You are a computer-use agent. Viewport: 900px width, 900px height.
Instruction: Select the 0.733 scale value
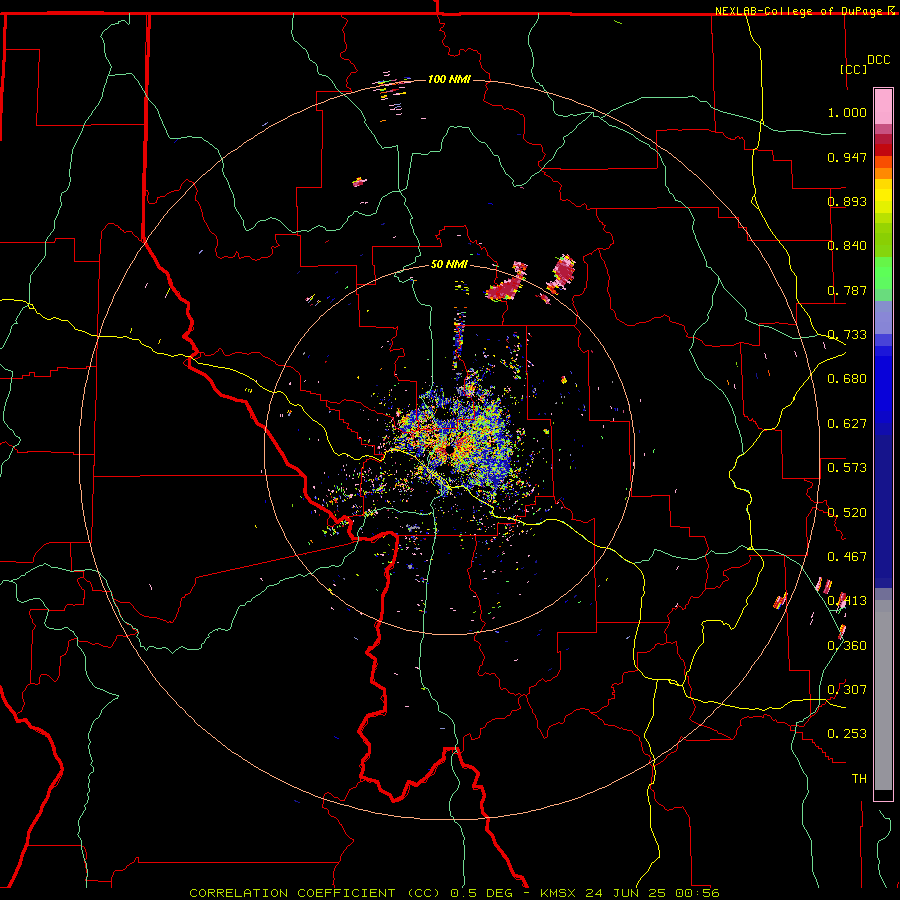(847, 335)
